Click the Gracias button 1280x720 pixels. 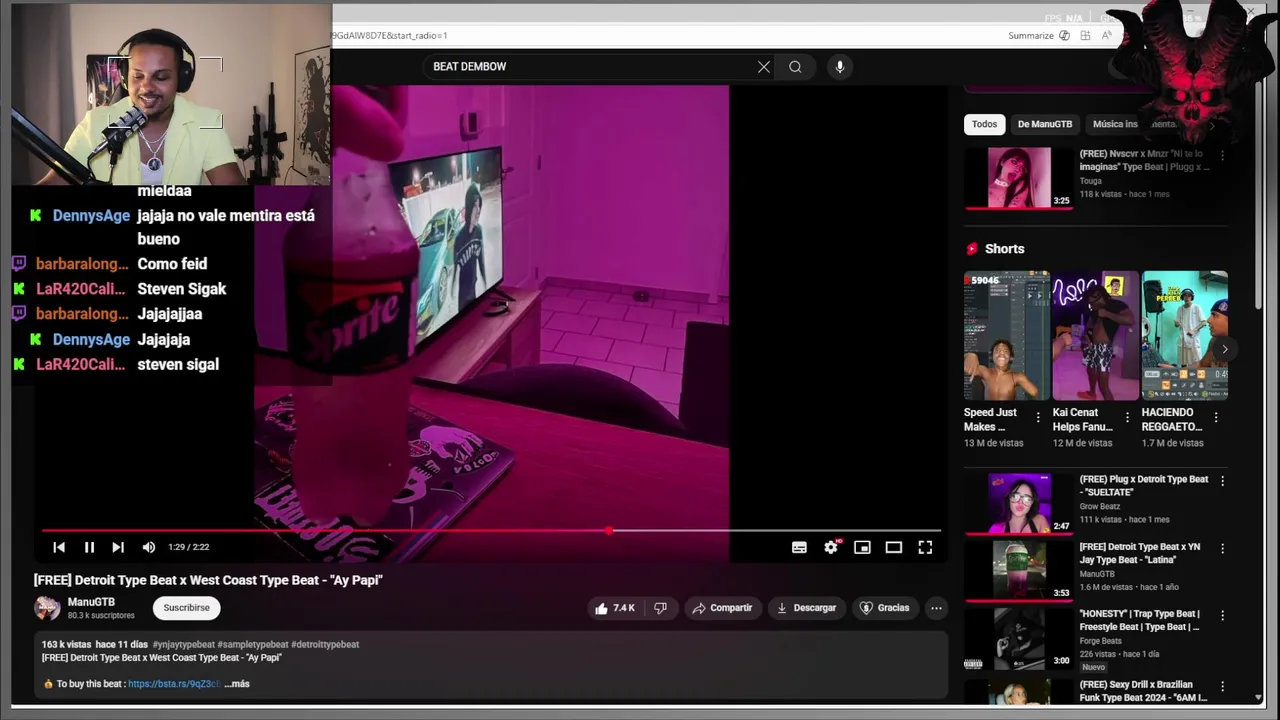tap(885, 608)
